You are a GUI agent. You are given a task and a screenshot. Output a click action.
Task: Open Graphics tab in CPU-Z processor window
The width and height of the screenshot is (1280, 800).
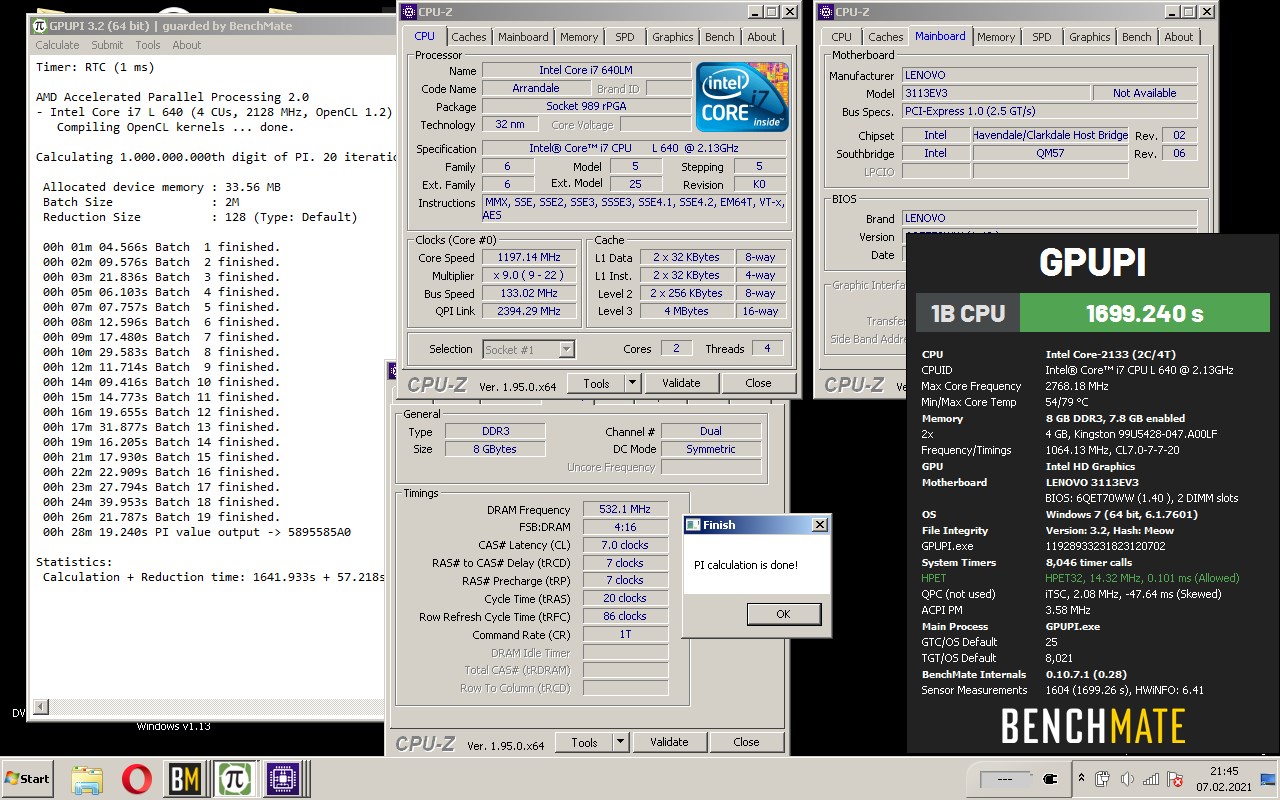pyautogui.click(x=673, y=37)
